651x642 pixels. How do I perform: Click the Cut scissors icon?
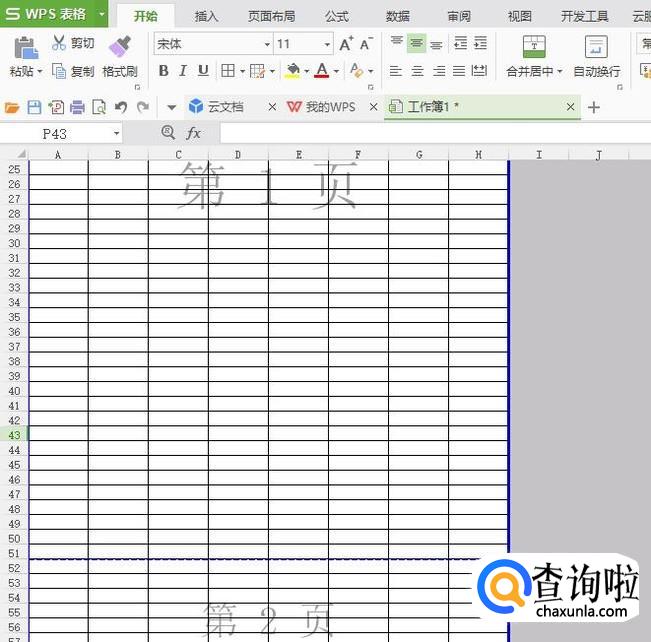tap(59, 43)
